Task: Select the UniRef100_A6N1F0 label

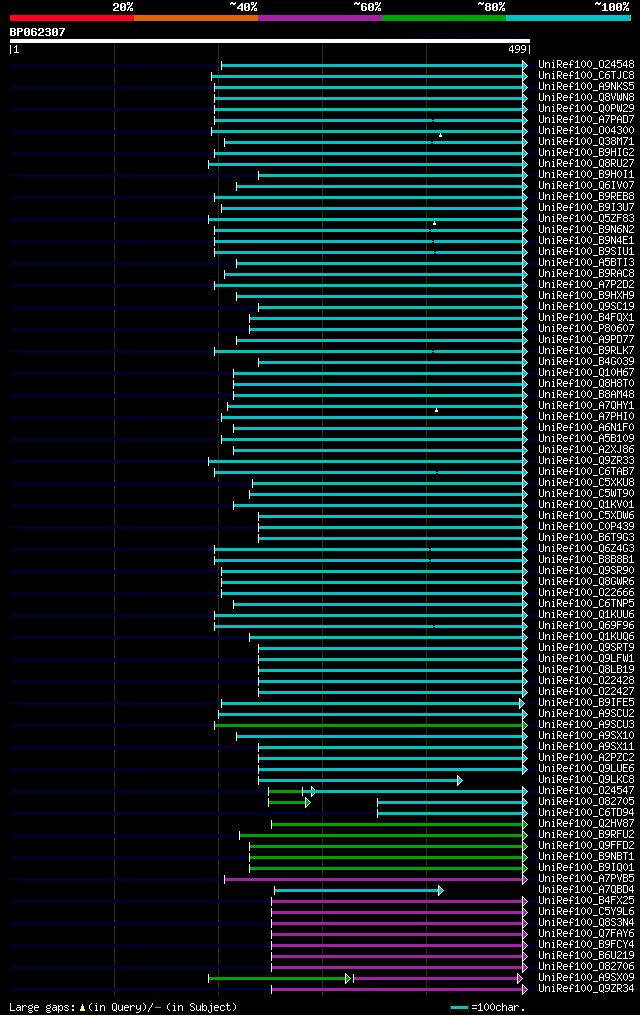Action: click(x=586, y=427)
